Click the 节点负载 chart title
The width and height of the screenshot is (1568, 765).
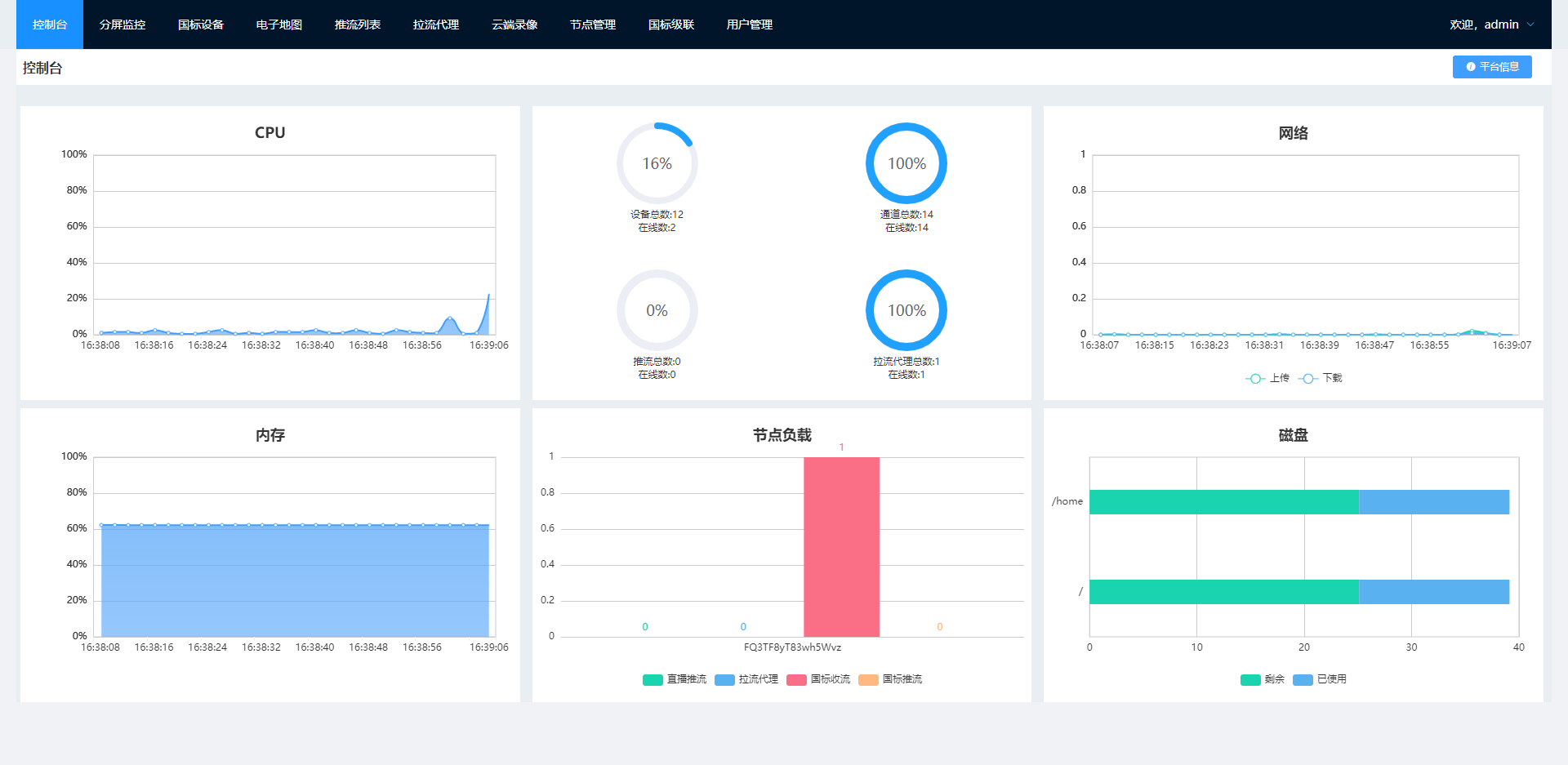pyautogui.click(x=782, y=435)
